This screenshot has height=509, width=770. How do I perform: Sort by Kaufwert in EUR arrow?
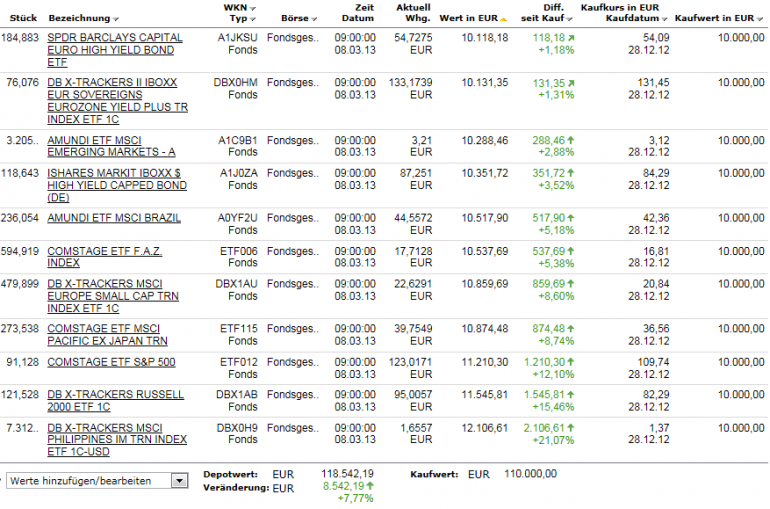click(x=760, y=19)
